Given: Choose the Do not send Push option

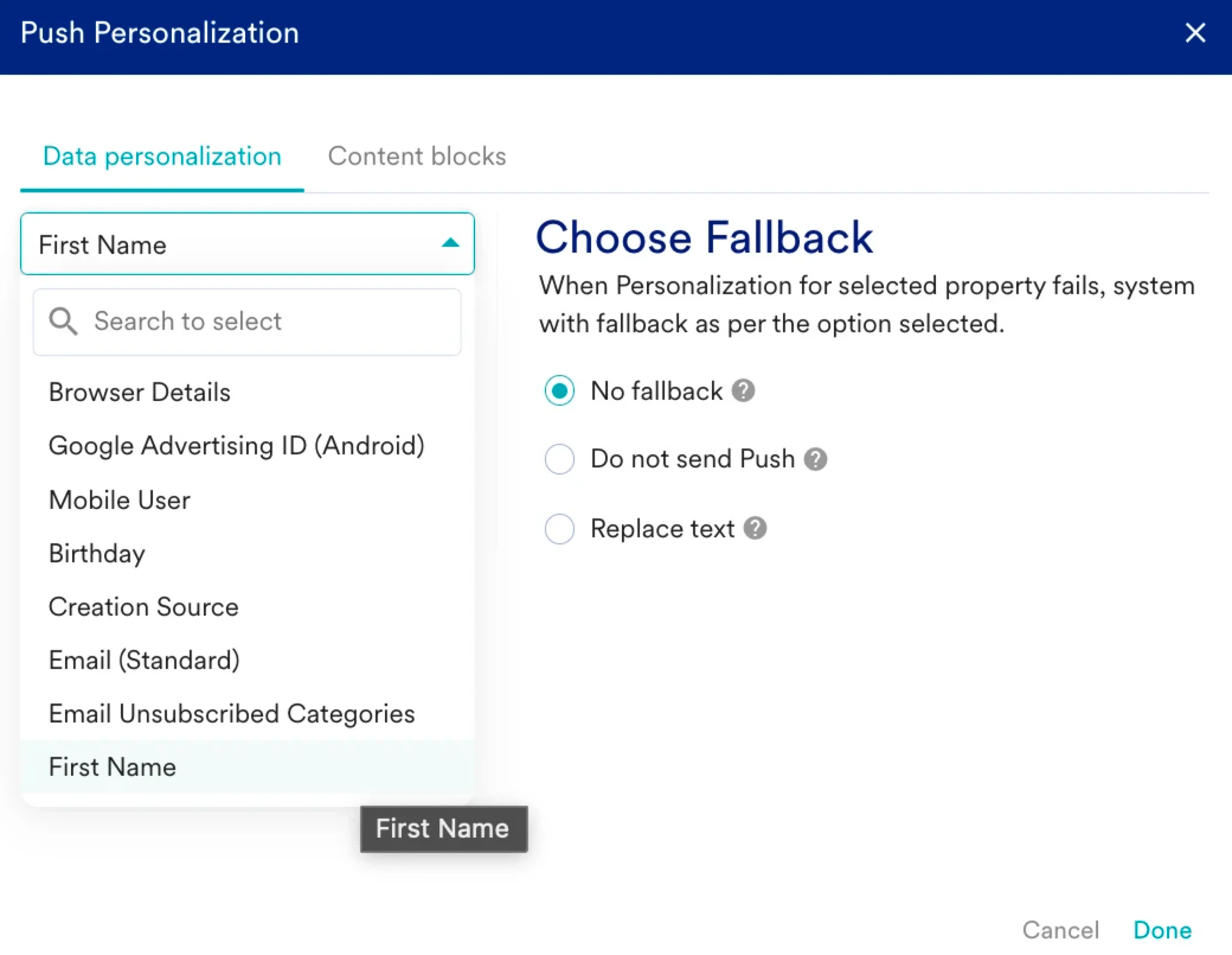Looking at the screenshot, I should click(559, 459).
